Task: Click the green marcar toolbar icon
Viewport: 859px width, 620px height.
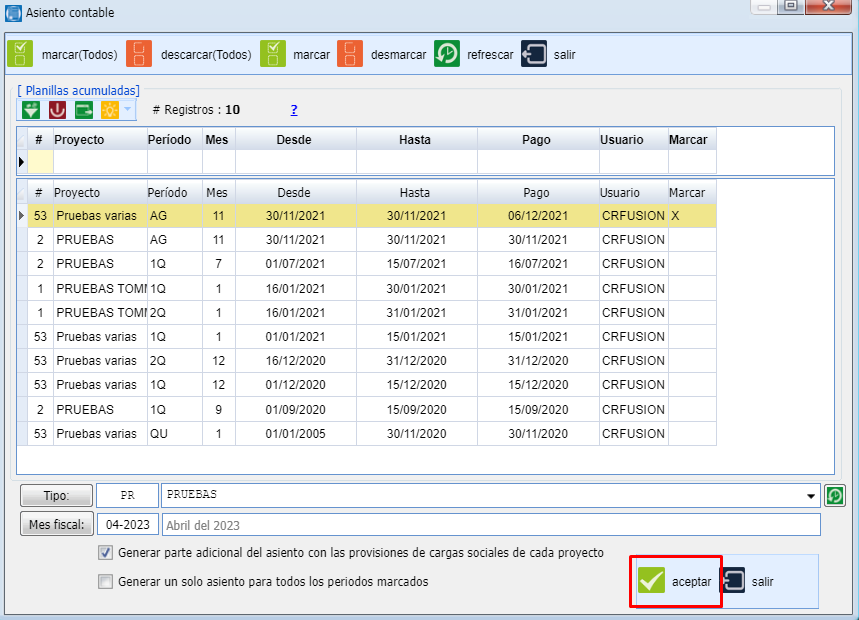Action: [x=273, y=54]
